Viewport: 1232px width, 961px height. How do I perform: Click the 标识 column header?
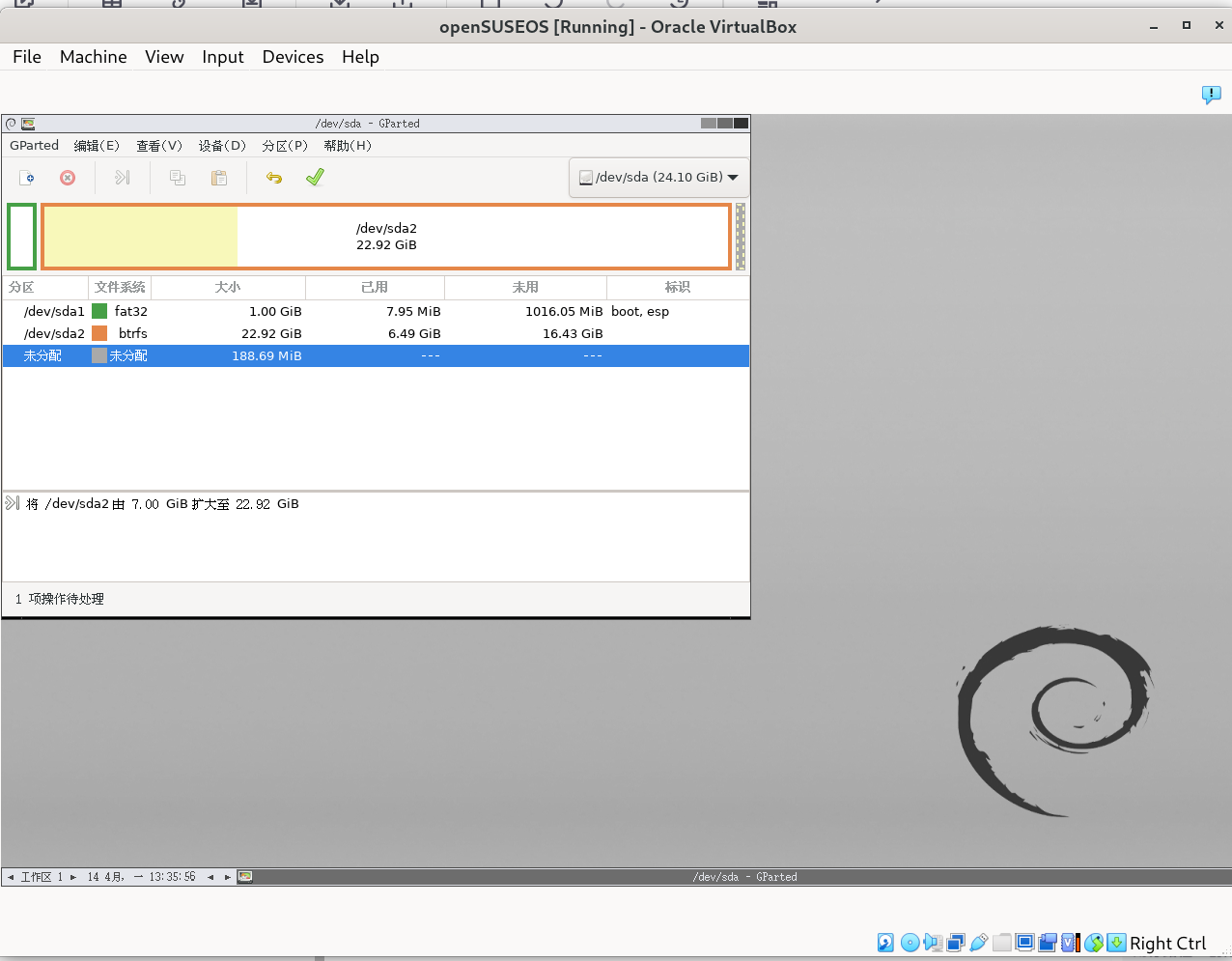point(678,287)
